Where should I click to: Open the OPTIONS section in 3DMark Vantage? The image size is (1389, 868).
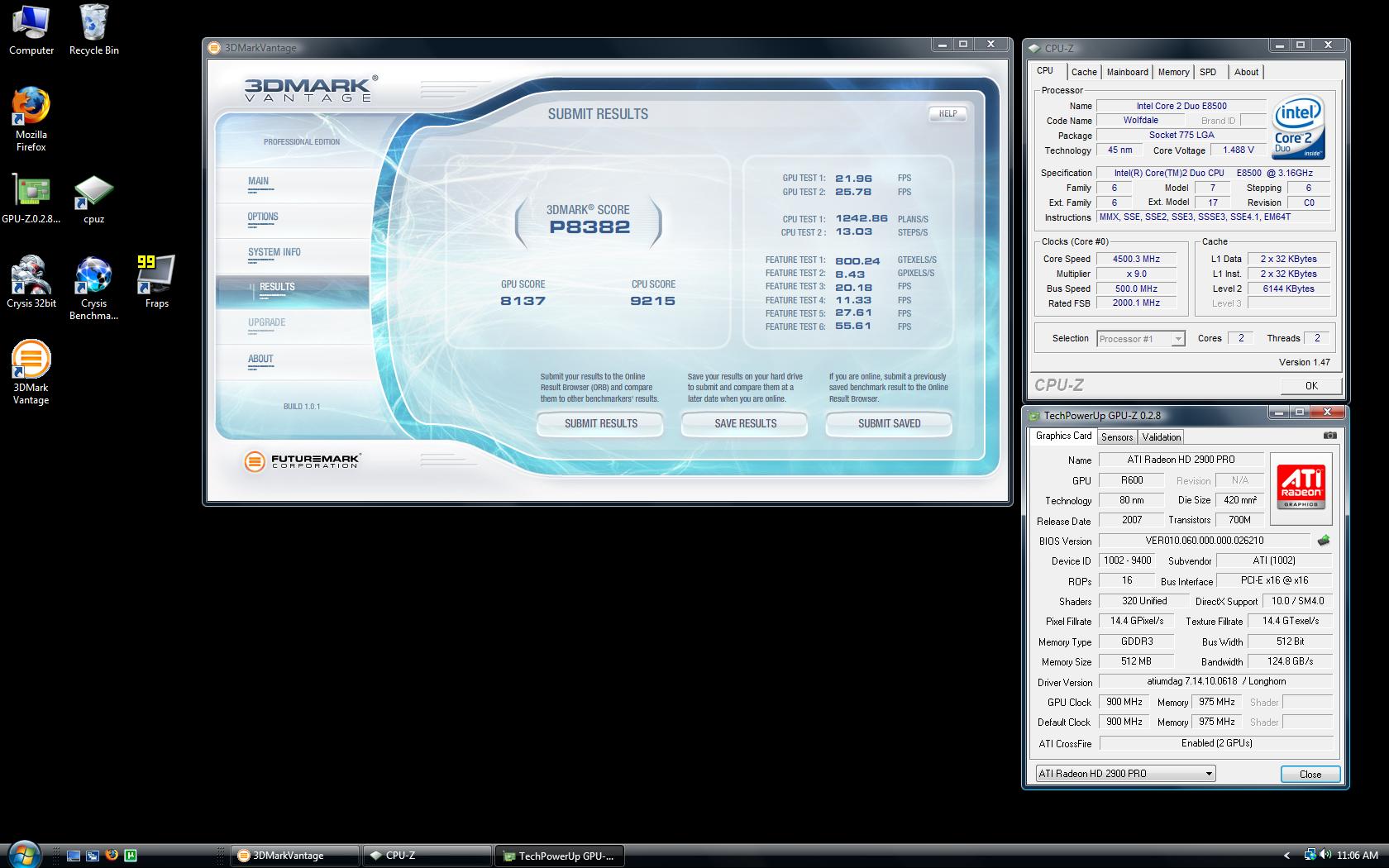[x=292, y=221]
